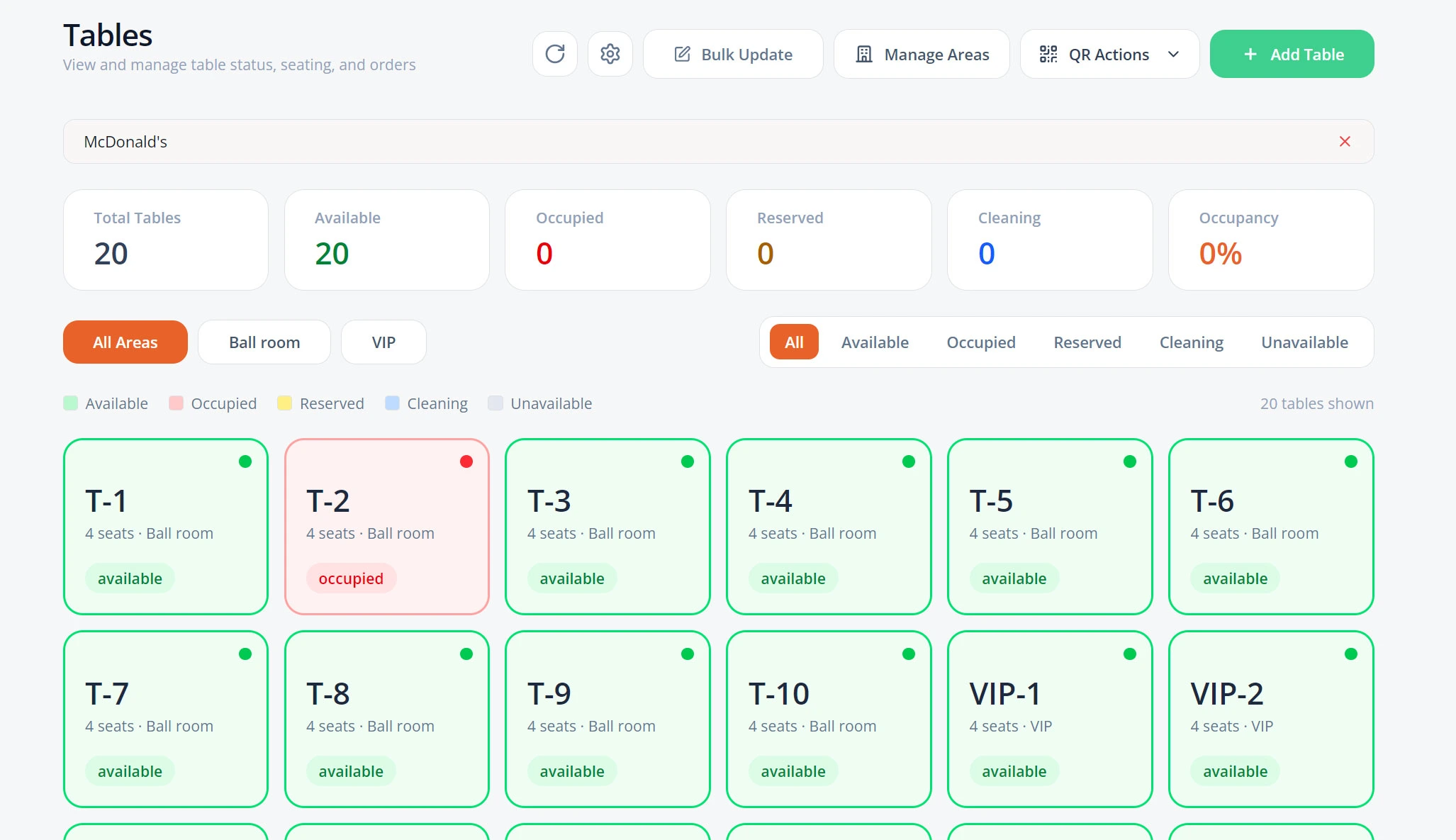Show only Unavailable tables
Screen dimensions: 1456x840
(x=1304, y=342)
